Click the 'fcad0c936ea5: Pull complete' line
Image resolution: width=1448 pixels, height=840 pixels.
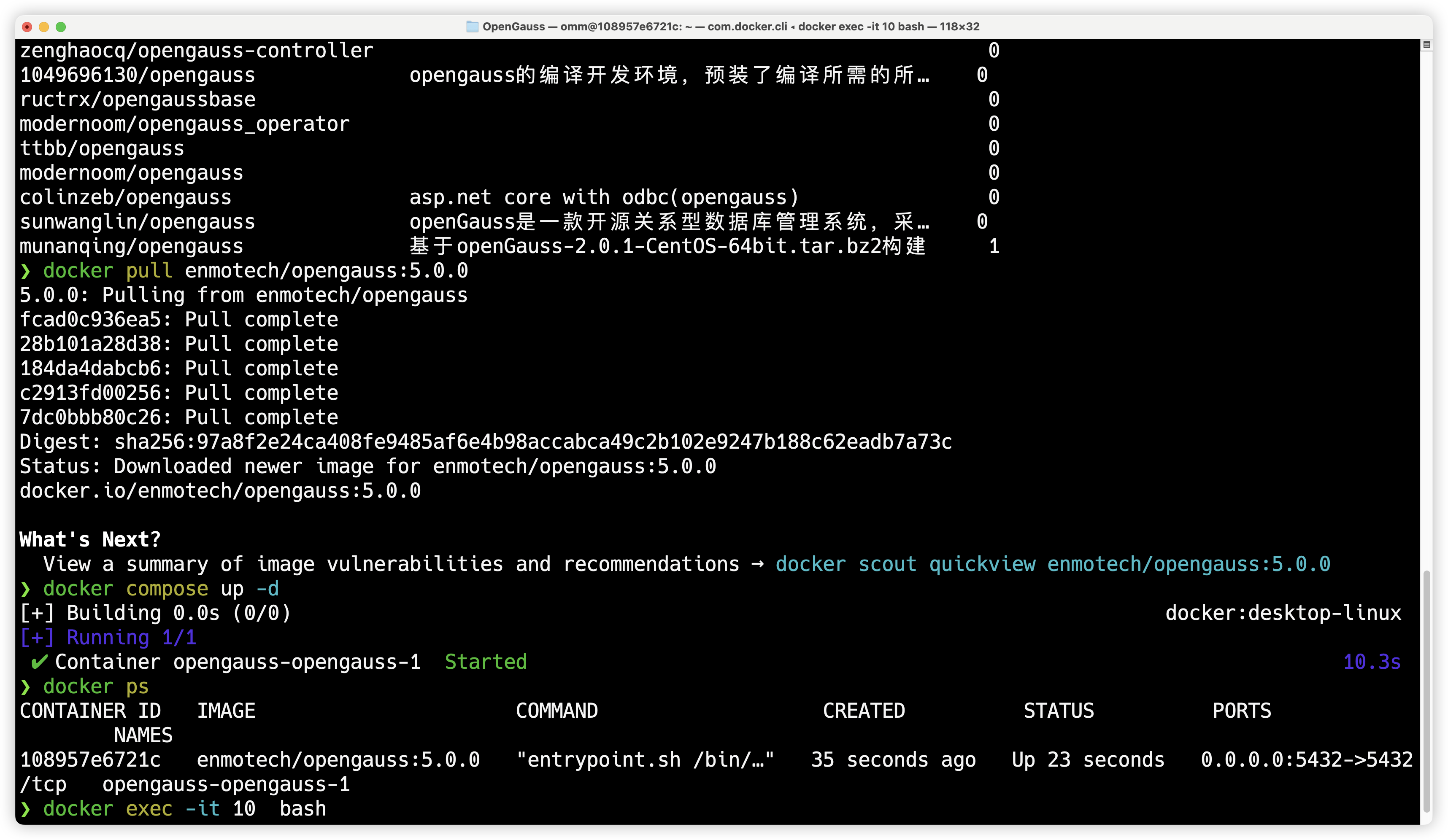(179, 319)
